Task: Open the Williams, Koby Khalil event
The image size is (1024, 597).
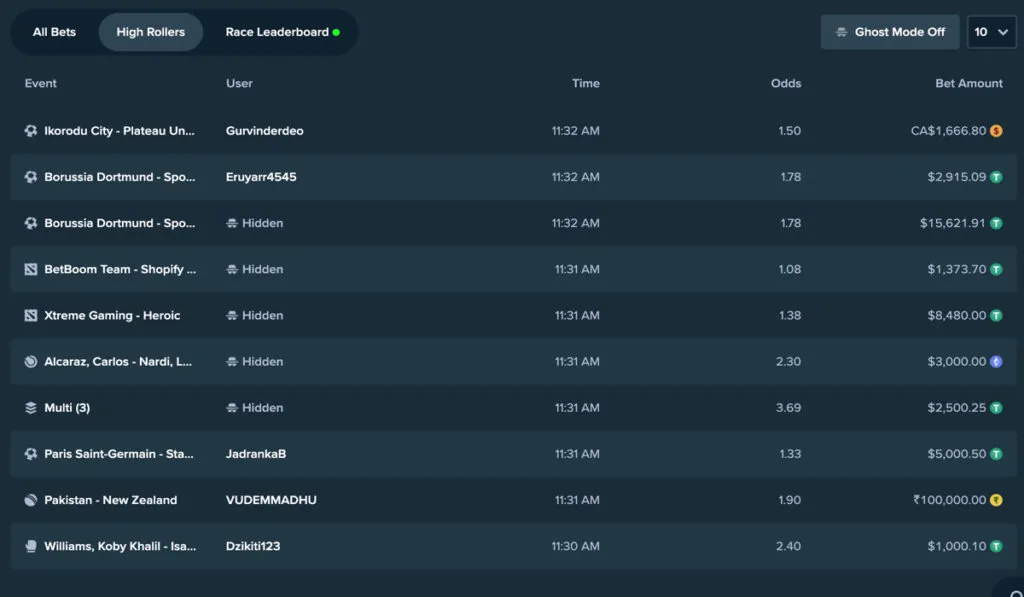Action: tap(120, 546)
